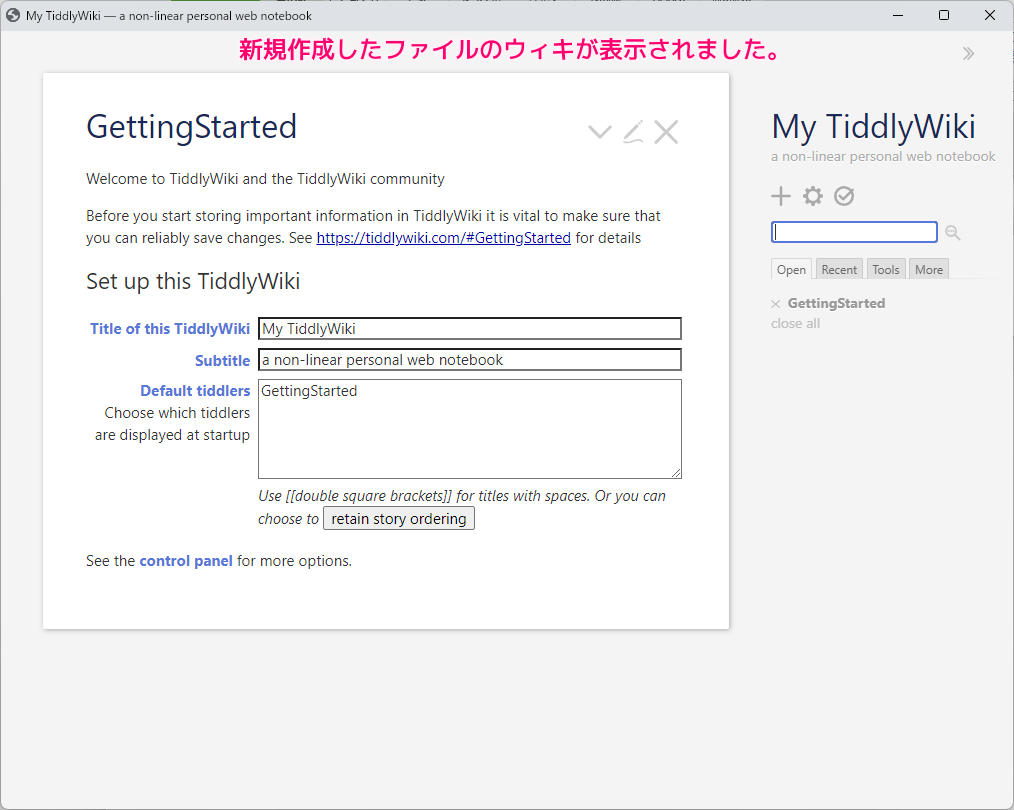
Task: Switch to the Recent tab
Action: pyautogui.click(x=839, y=268)
